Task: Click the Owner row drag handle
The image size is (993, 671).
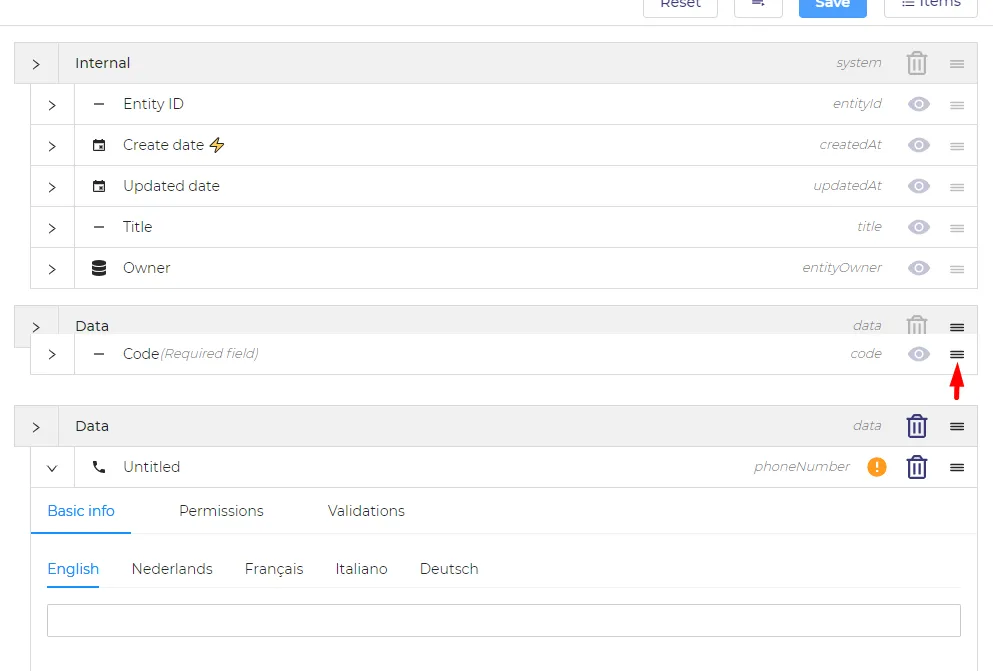Action: pyautogui.click(x=957, y=269)
